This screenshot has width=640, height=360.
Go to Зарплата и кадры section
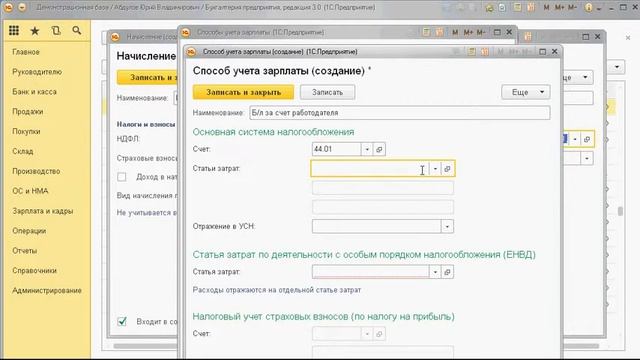pos(43,211)
